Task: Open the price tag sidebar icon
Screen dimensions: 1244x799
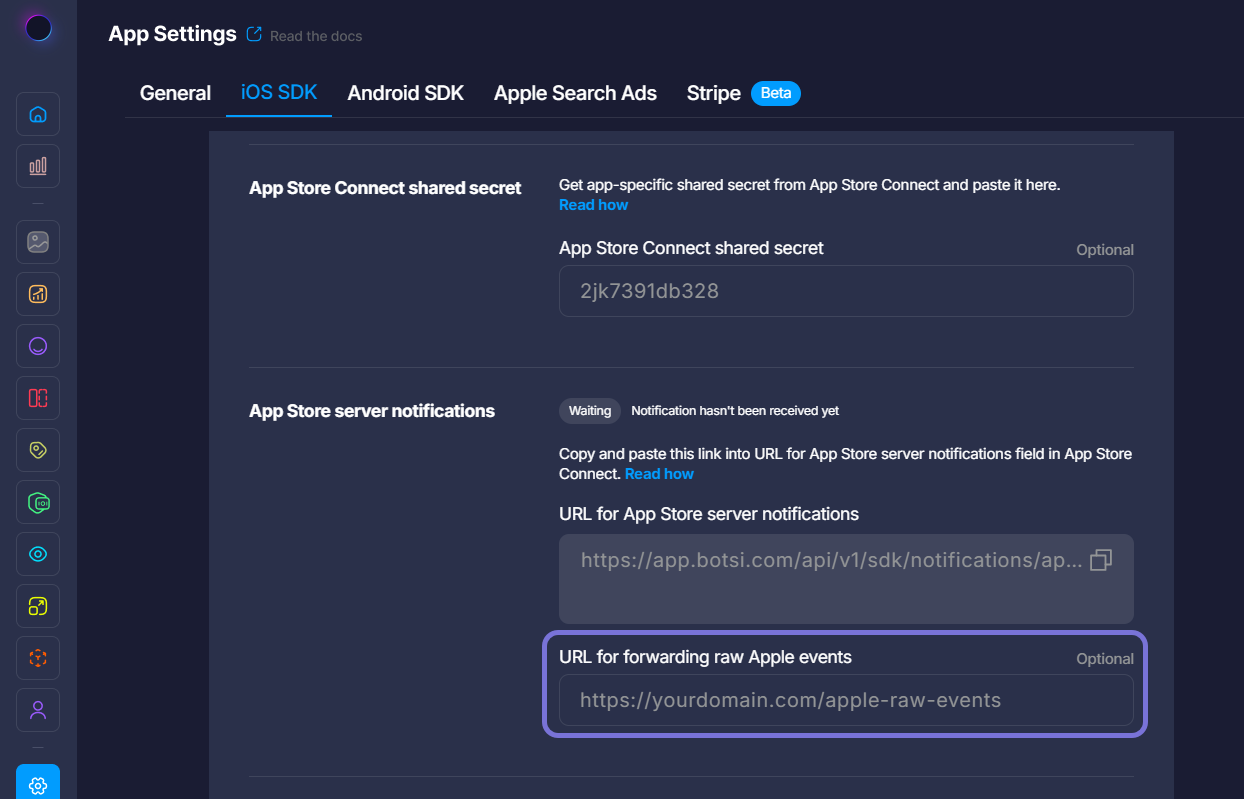Action: pyautogui.click(x=38, y=450)
